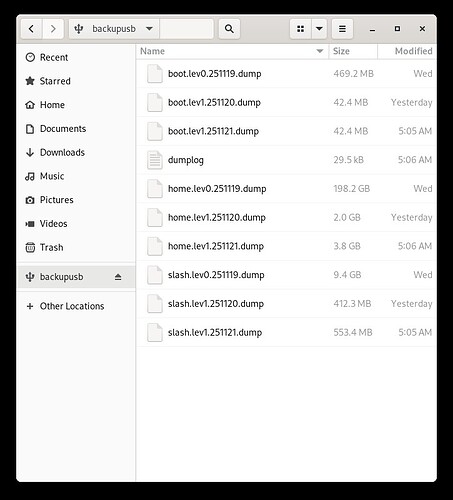Go to Home in the sidebar
Image resolution: width=453 pixels, height=500 pixels.
77,105
